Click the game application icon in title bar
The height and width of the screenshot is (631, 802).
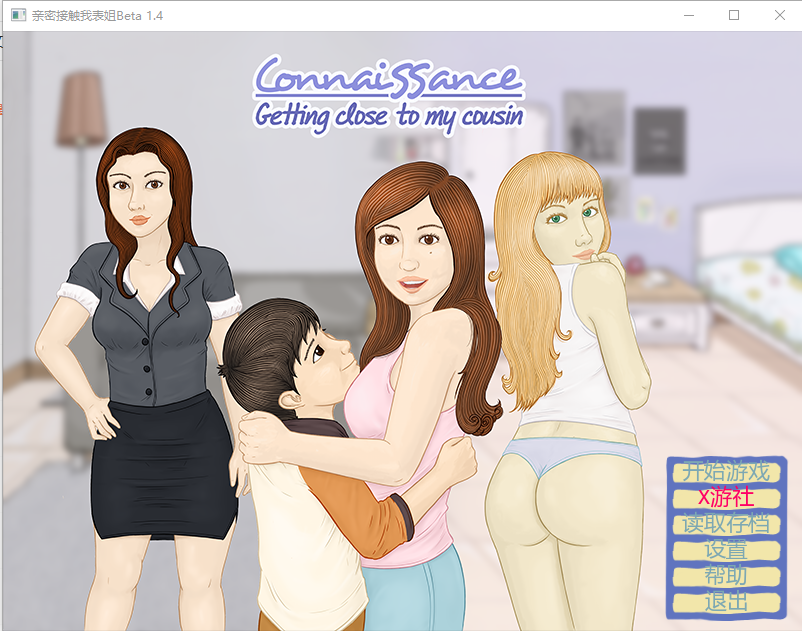17,15
